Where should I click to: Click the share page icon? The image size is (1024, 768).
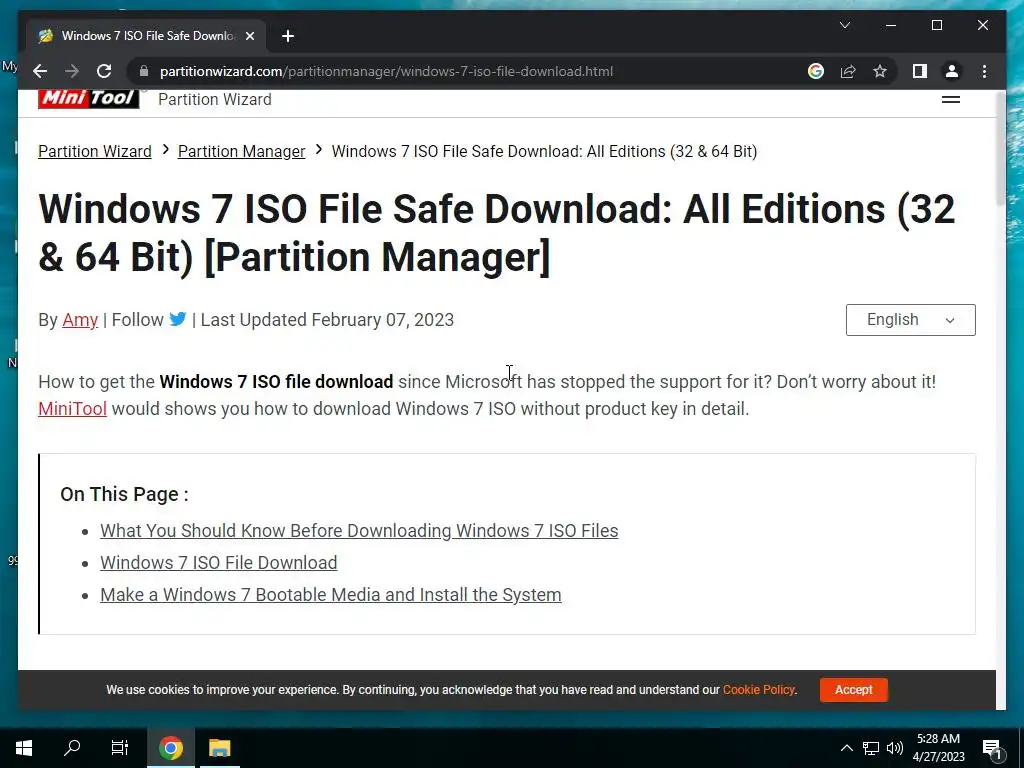pos(848,71)
